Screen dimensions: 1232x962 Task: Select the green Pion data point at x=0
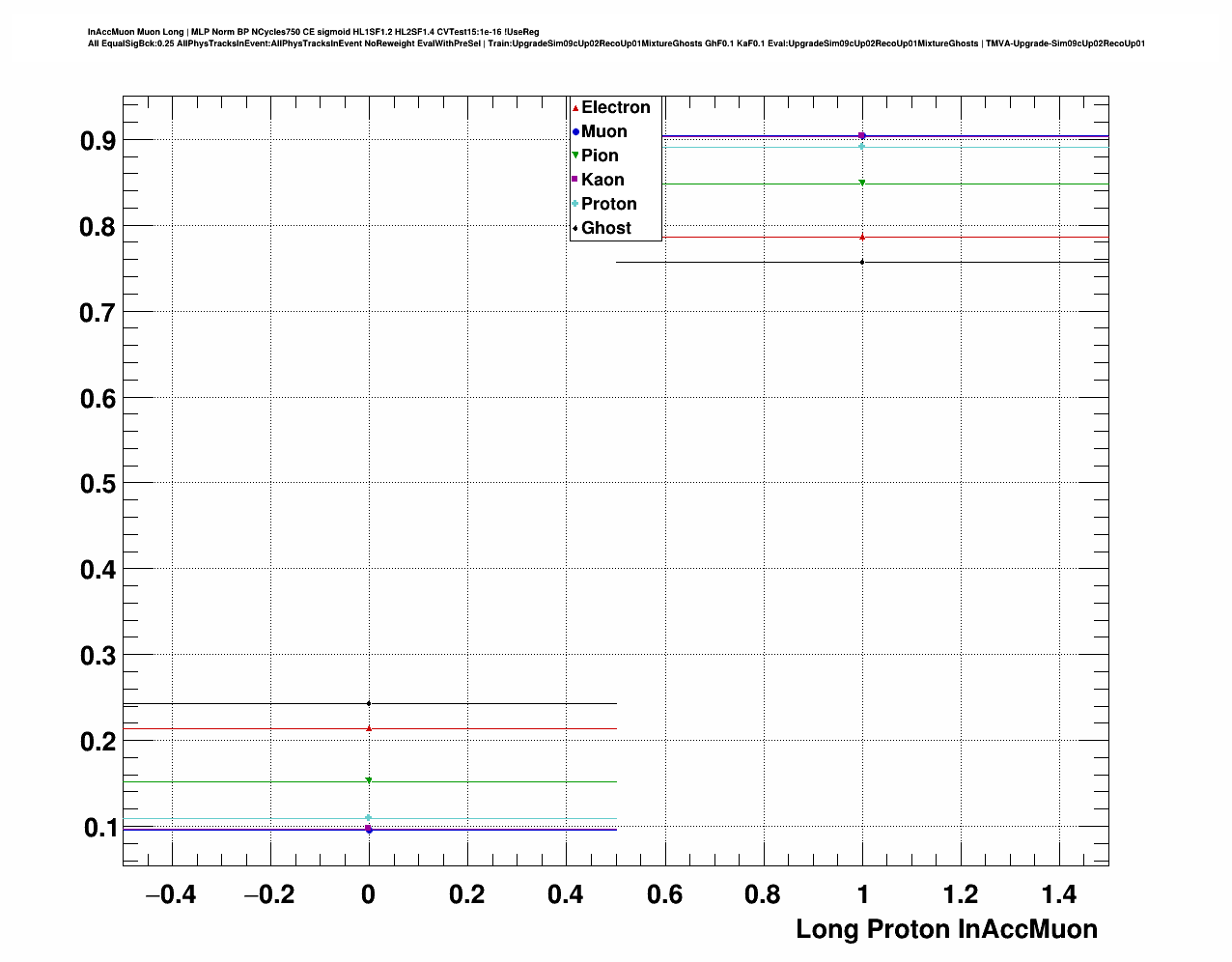pos(369,780)
